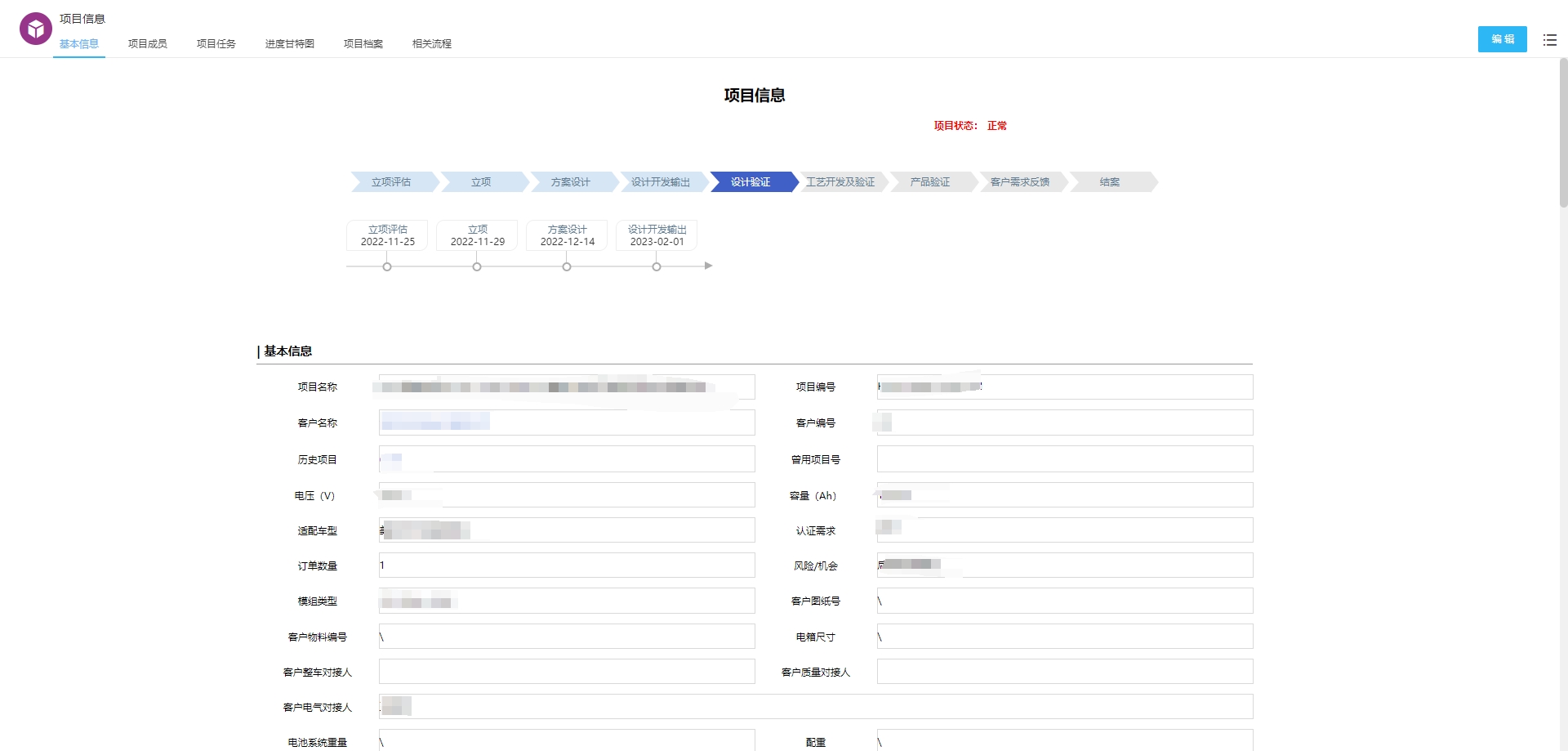The height and width of the screenshot is (751, 1568).
Task: Click the timeline marker dated 2022-12-14
Action: (x=567, y=266)
